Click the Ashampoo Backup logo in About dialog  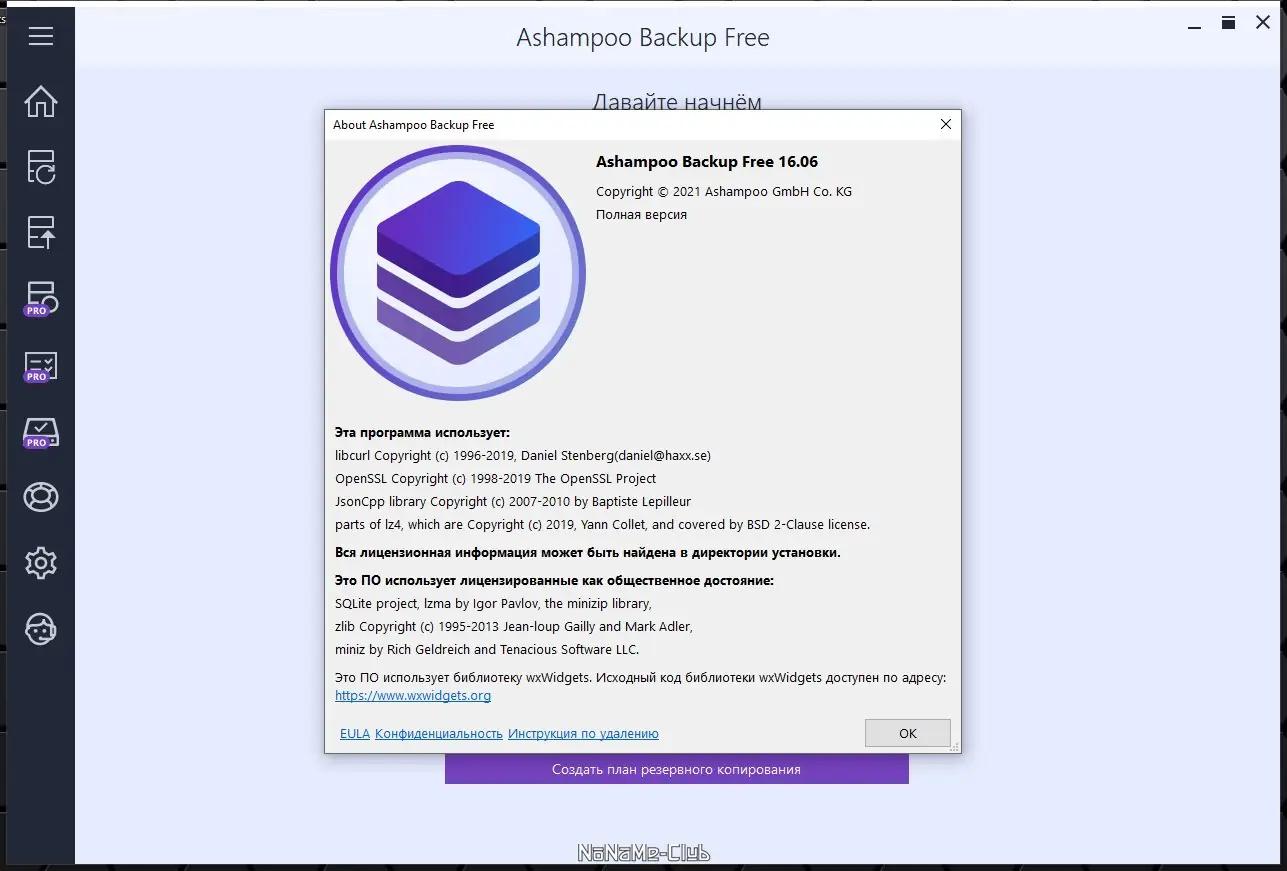(x=458, y=273)
